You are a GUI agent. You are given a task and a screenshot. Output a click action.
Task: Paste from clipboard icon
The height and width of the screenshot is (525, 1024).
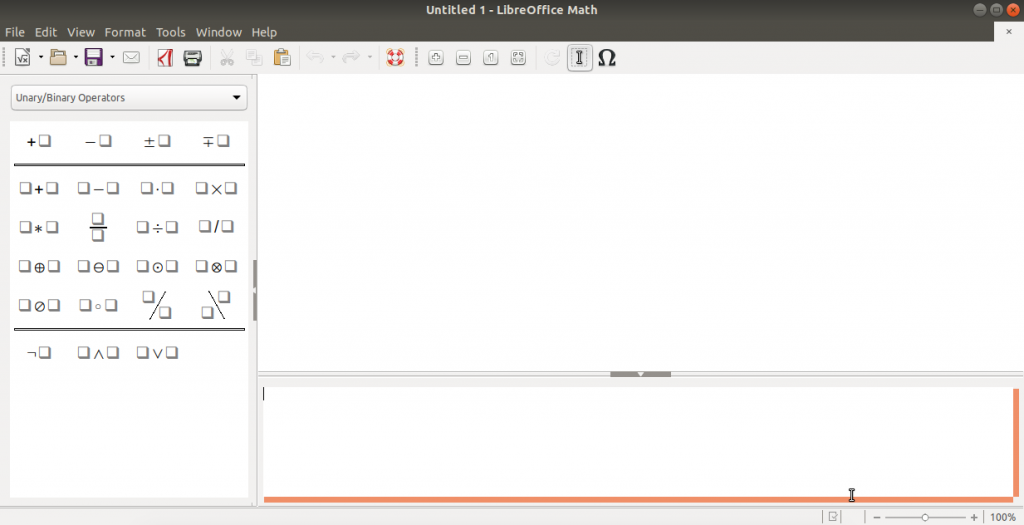pos(282,57)
